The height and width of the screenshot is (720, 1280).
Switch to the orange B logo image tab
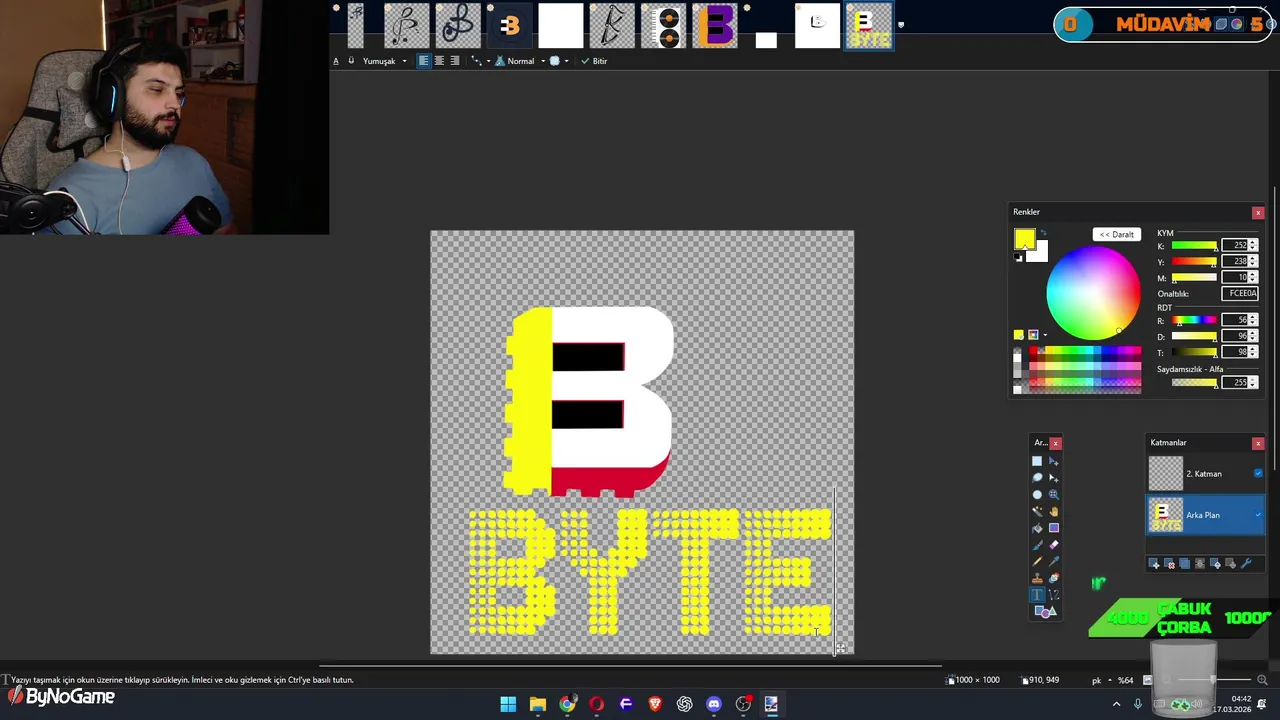click(509, 26)
